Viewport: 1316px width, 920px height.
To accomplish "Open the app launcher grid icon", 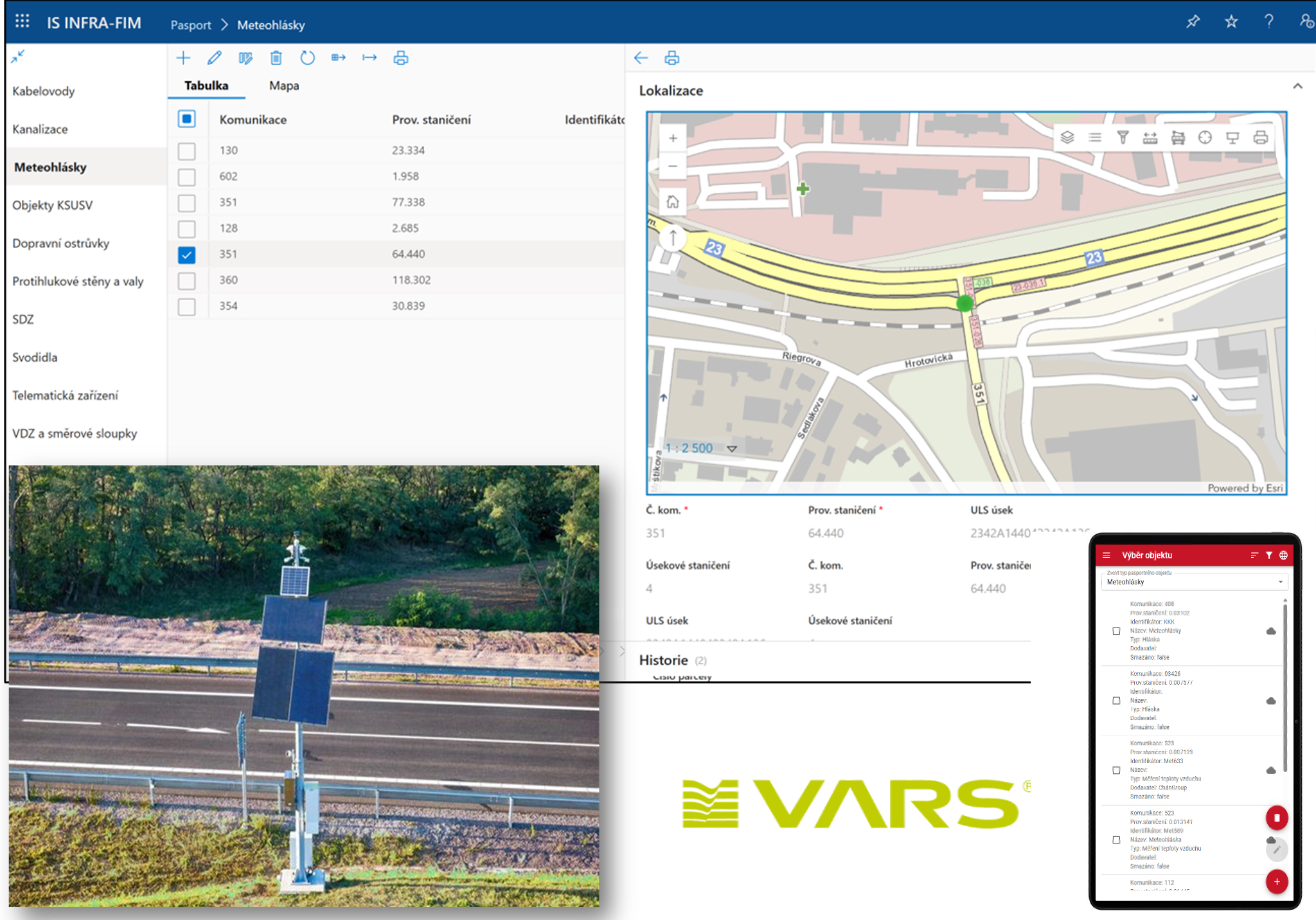I will tap(22, 21).
